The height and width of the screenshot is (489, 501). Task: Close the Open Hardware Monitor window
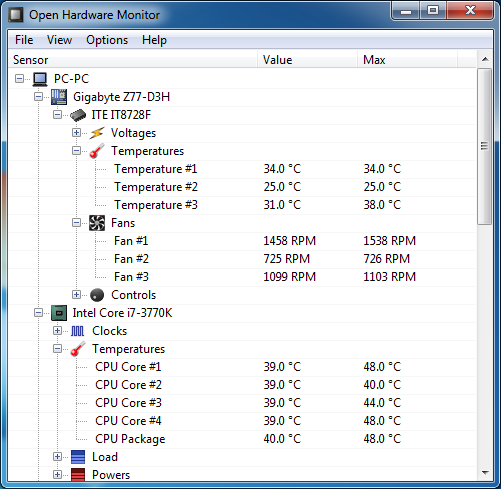click(x=470, y=11)
